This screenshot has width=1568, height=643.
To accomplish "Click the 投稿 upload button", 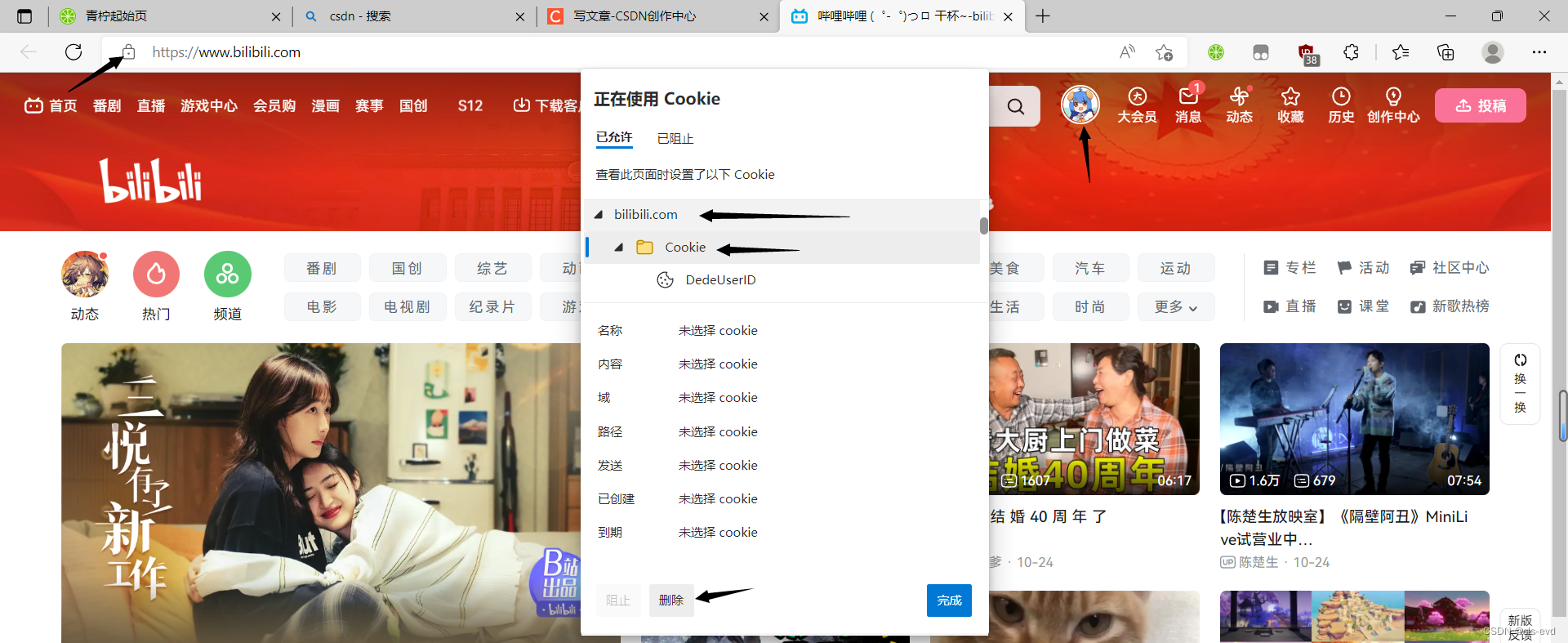I will tap(1480, 105).
